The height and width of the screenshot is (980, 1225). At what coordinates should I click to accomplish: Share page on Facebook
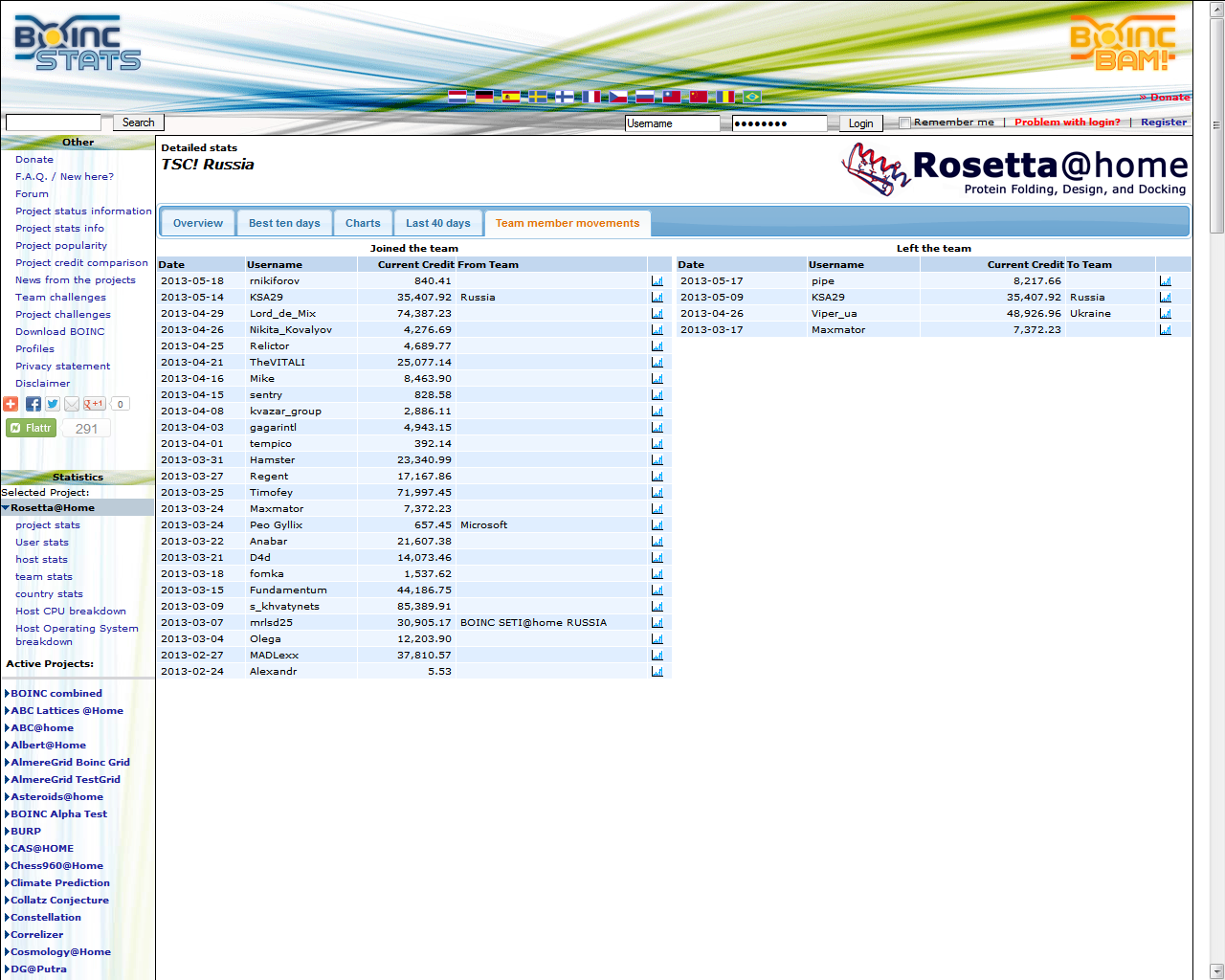tap(33, 404)
